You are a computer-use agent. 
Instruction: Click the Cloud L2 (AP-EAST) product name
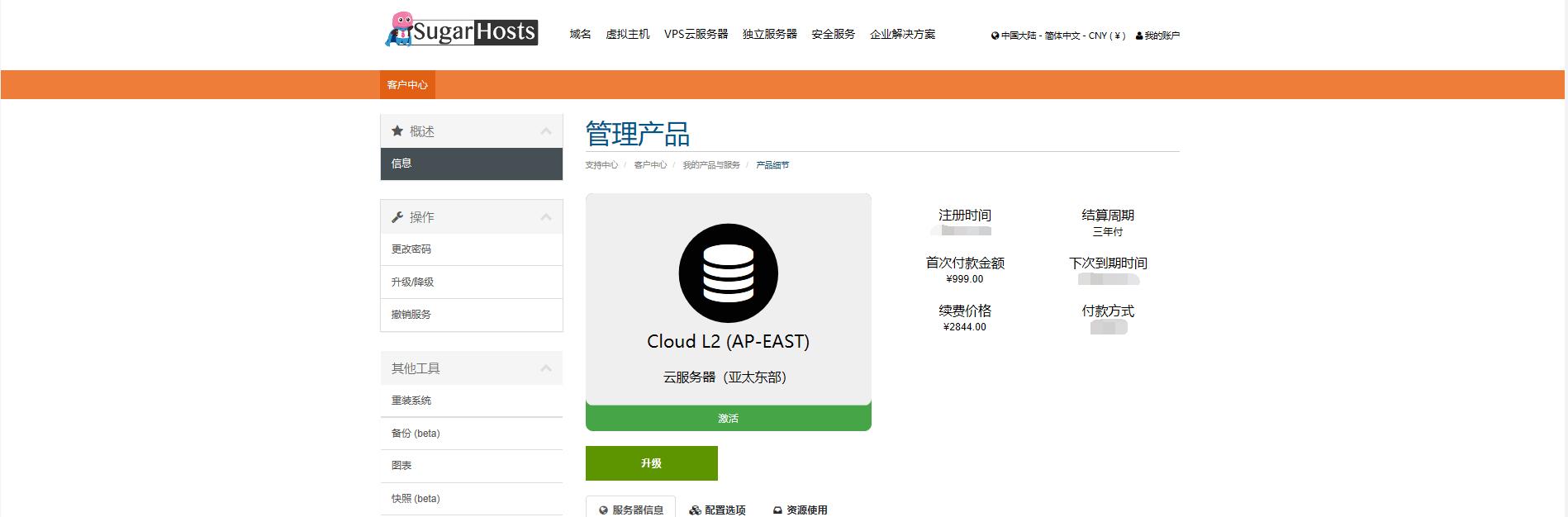pos(729,341)
